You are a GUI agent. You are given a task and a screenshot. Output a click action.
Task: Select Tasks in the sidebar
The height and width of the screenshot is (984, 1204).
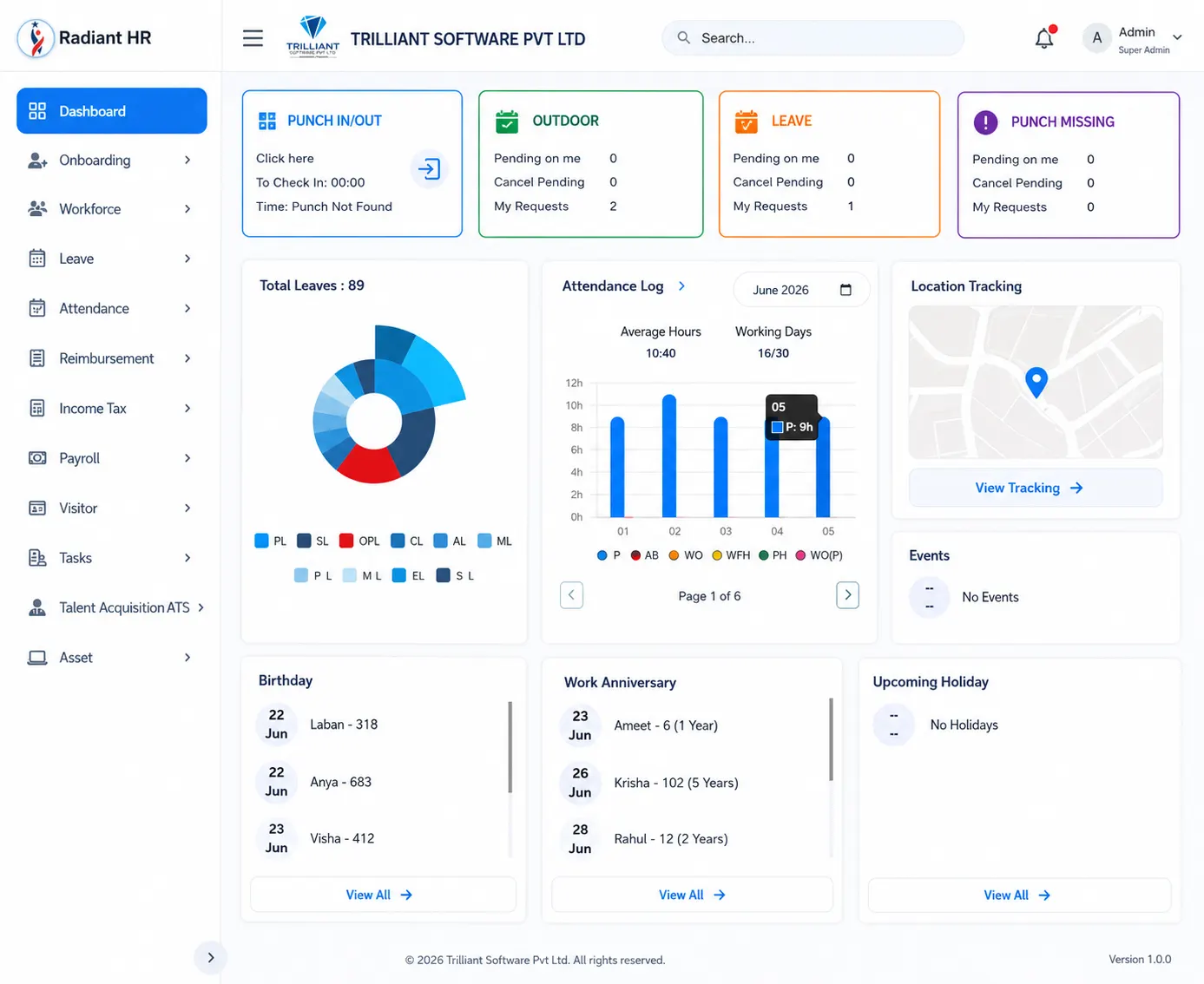(110, 558)
